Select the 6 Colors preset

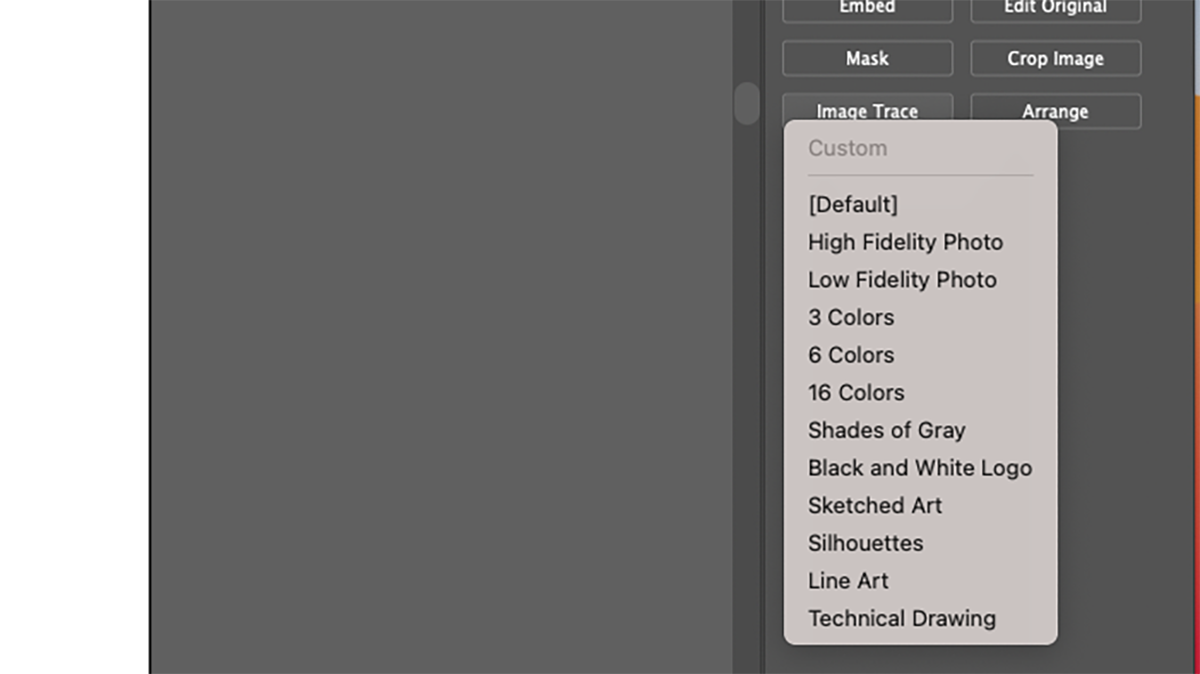(851, 355)
